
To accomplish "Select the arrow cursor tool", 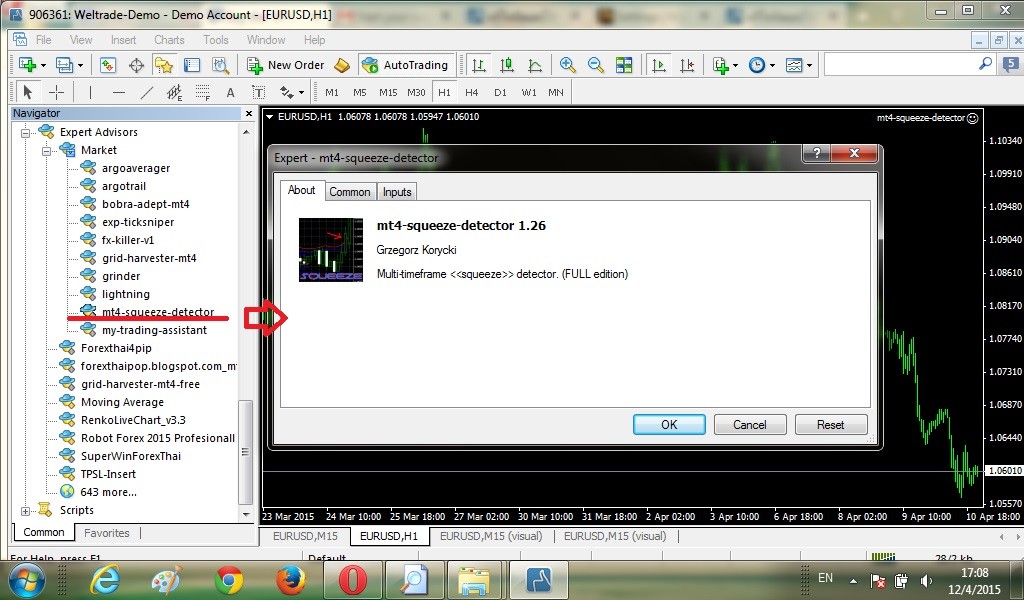I will pos(27,92).
